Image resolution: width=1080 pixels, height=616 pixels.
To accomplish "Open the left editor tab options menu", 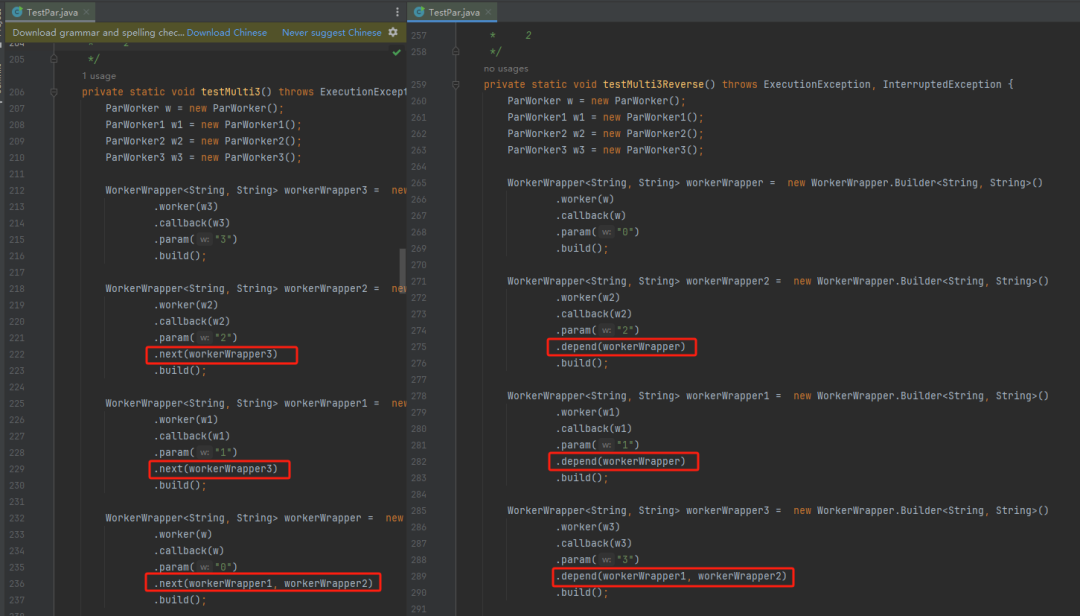I will [397, 12].
